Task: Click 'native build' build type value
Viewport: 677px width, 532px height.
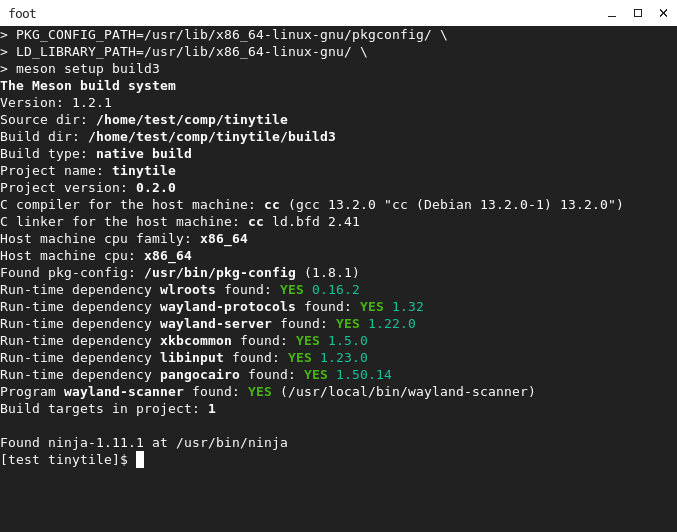Action: click(144, 154)
